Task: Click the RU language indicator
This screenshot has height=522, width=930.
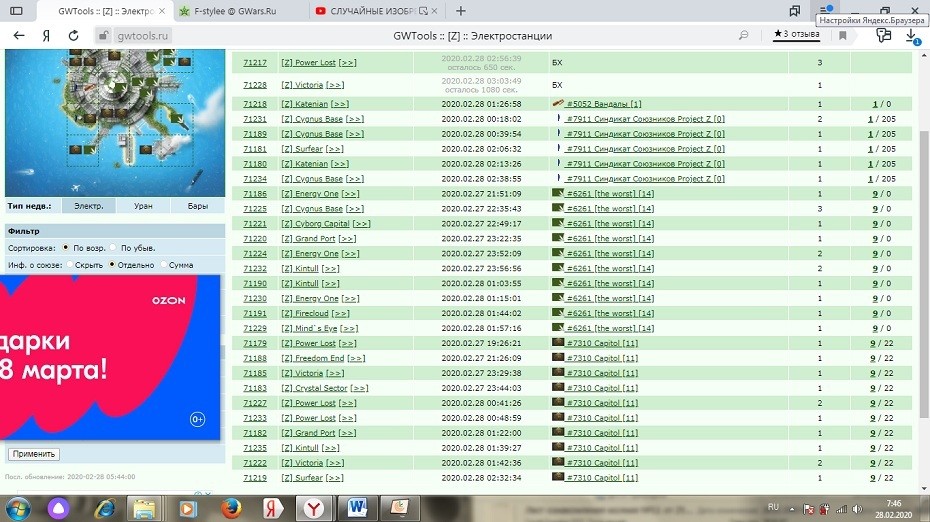Action: pyautogui.click(x=773, y=507)
